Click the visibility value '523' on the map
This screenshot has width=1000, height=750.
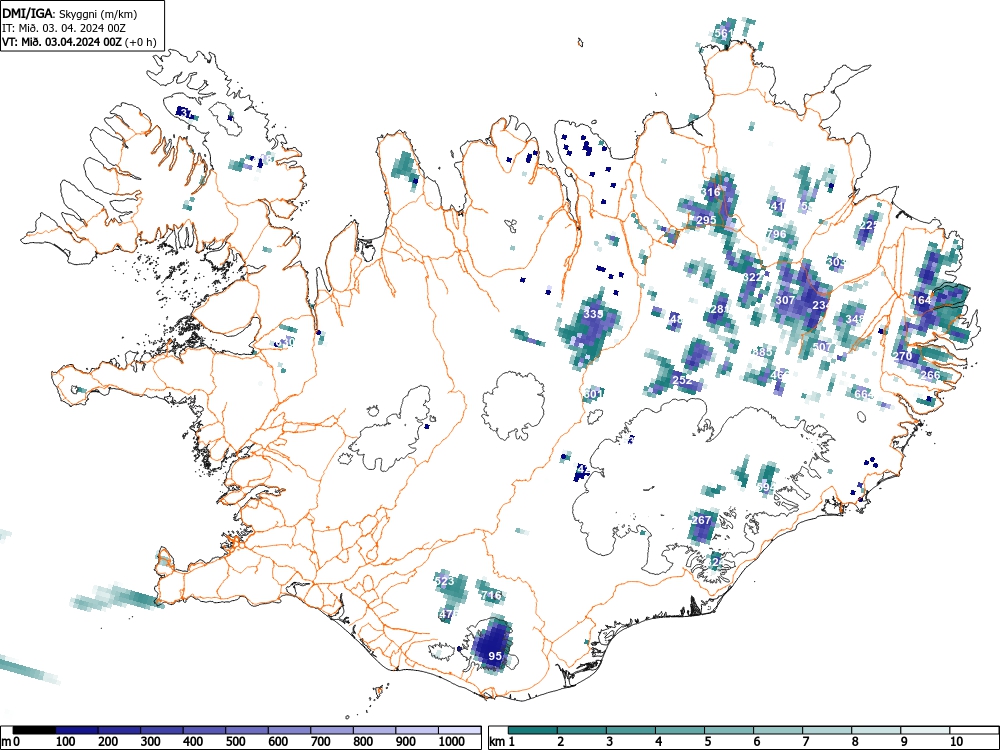click(x=444, y=581)
